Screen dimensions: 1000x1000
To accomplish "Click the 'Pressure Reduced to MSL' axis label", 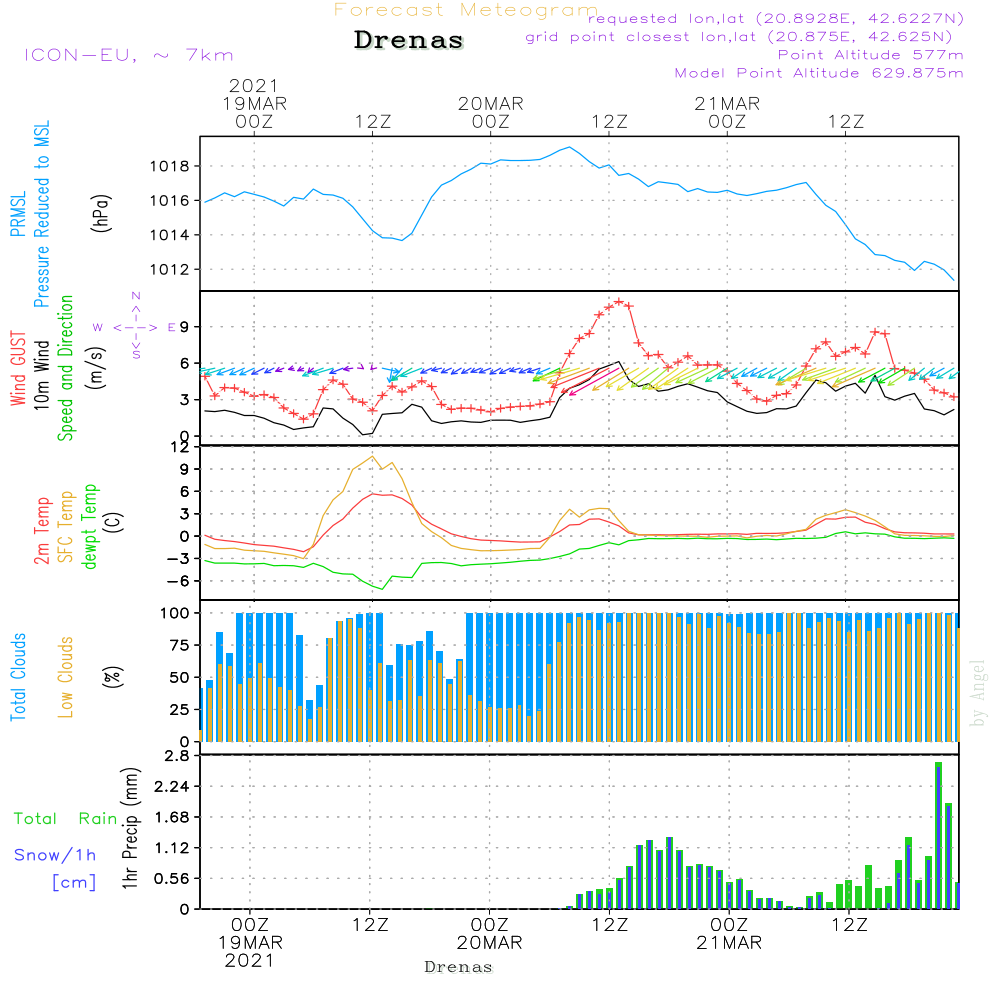I will pyautogui.click(x=41, y=214).
